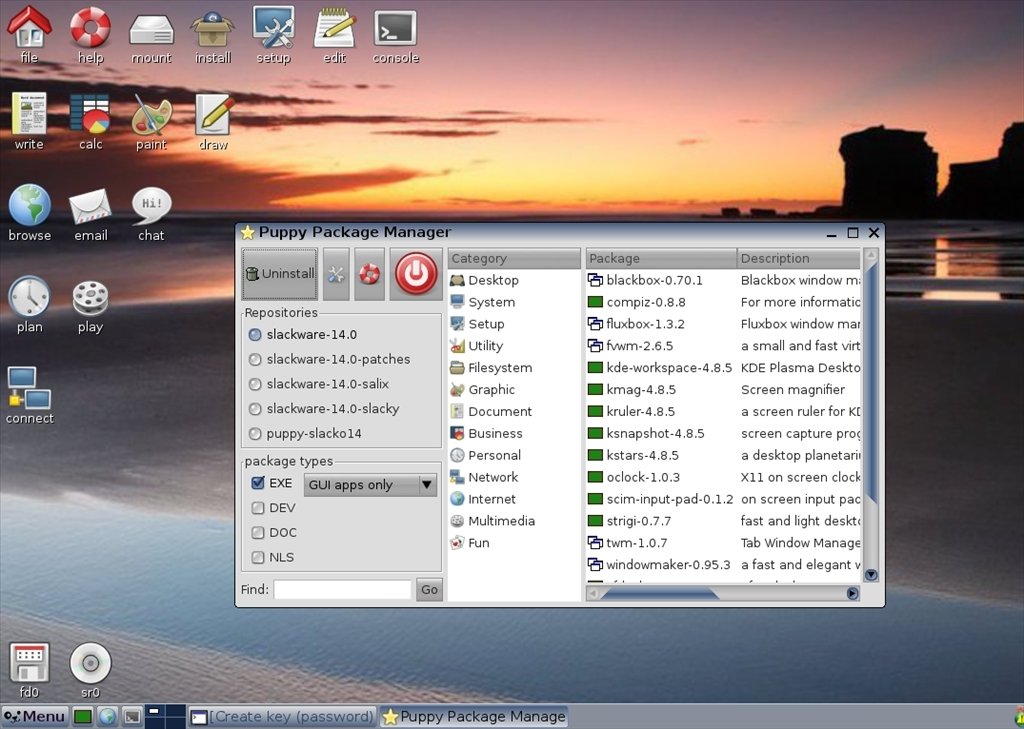Switch to Create key (password) taskbar window
This screenshot has width=1024, height=729.
tap(282, 717)
